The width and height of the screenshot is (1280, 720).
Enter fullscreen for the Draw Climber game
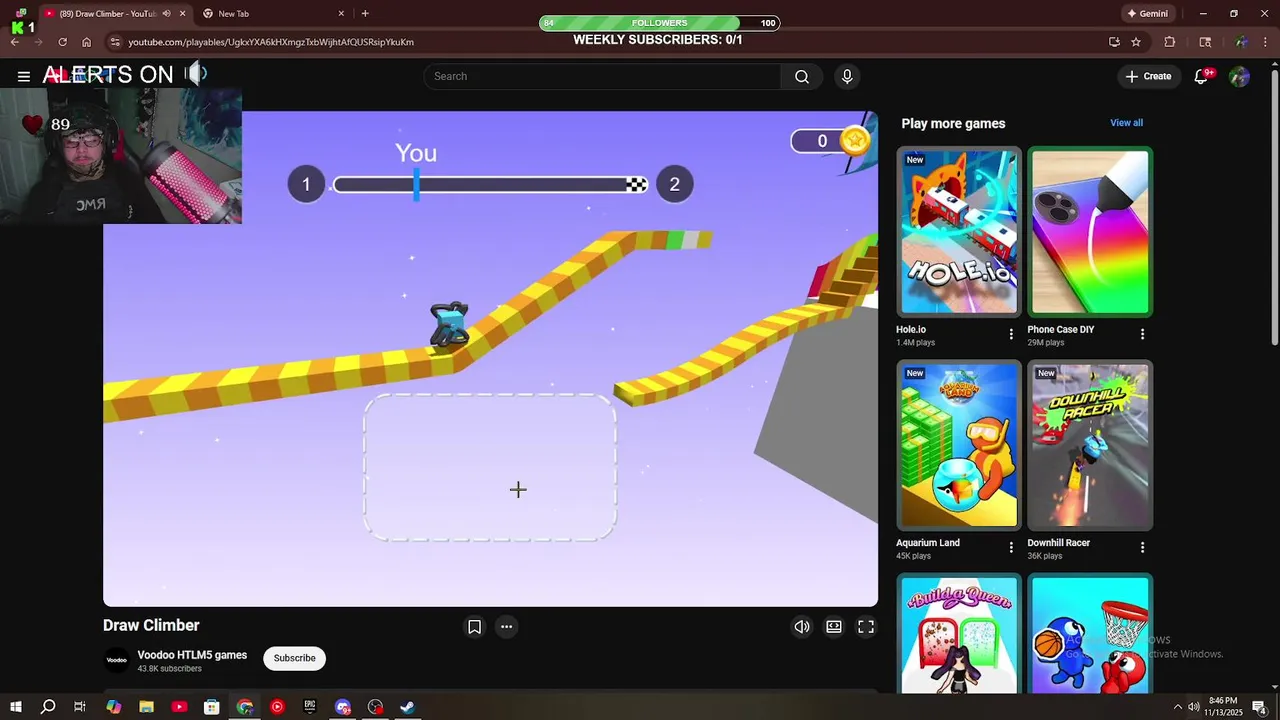866,627
